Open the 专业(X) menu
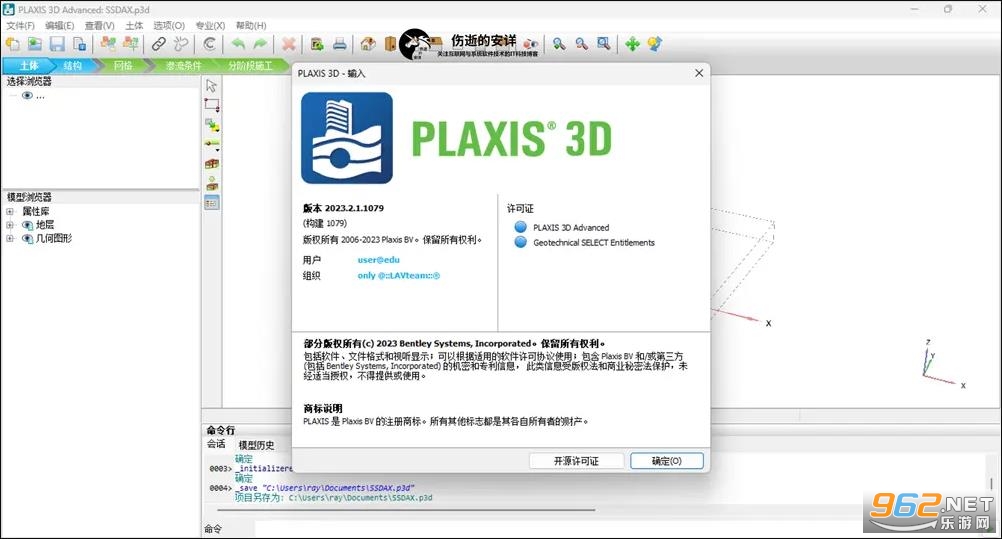The width and height of the screenshot is (1002, 539). coord(210,26)
